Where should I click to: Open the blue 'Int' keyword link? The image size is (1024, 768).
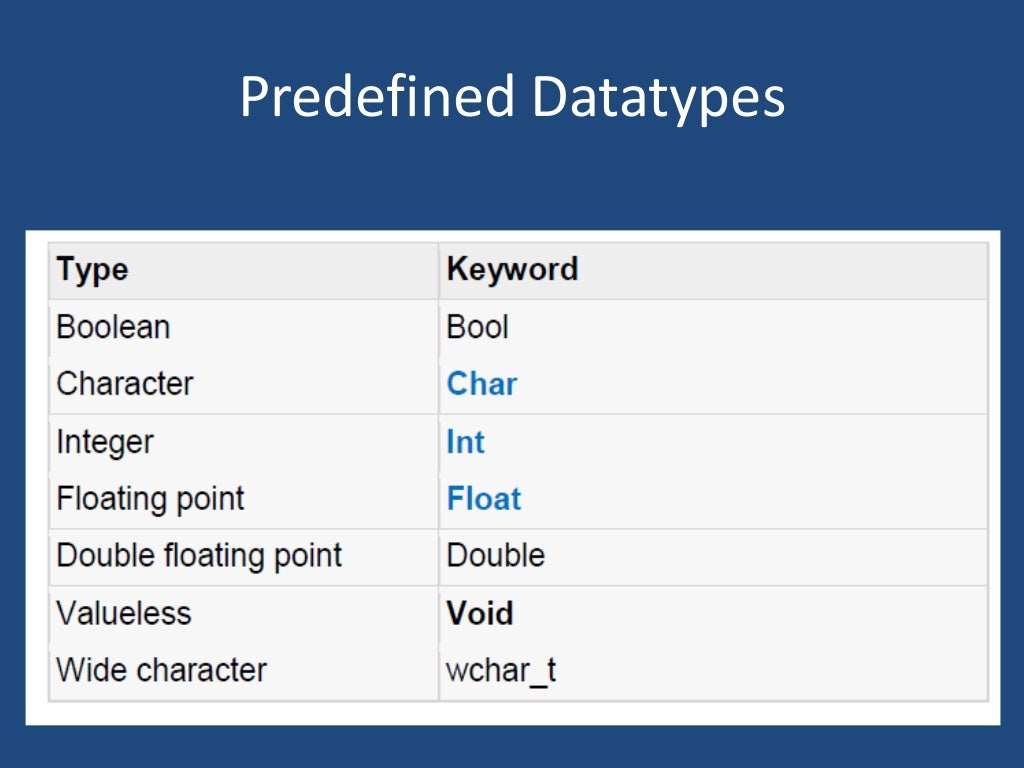tap(465, 442)
